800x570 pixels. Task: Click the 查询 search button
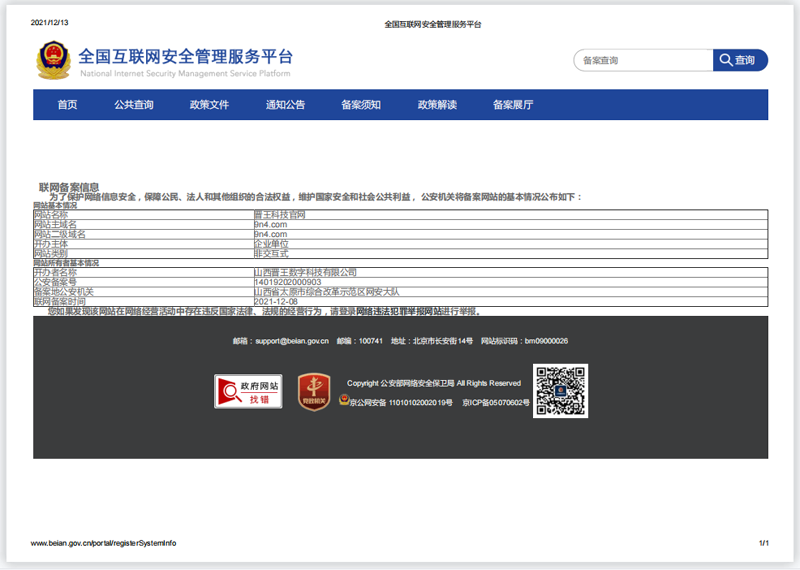point(740,60)
